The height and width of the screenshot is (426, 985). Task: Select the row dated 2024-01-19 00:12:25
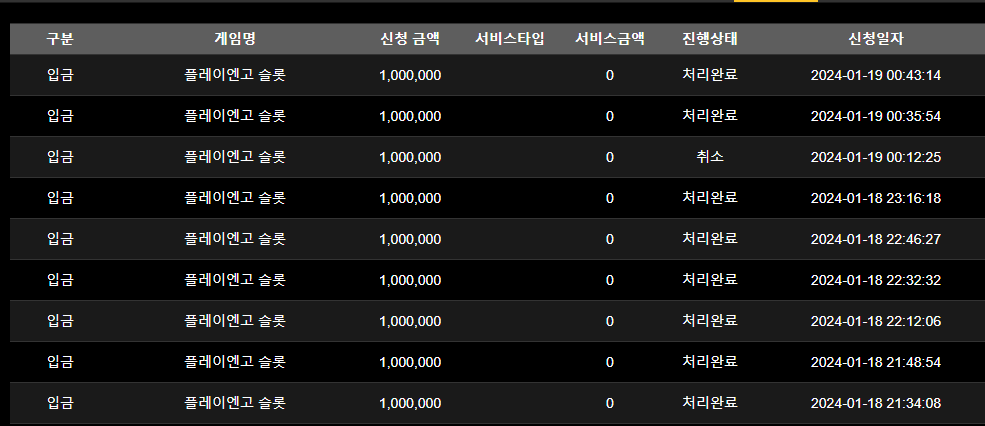coord(498,157)
